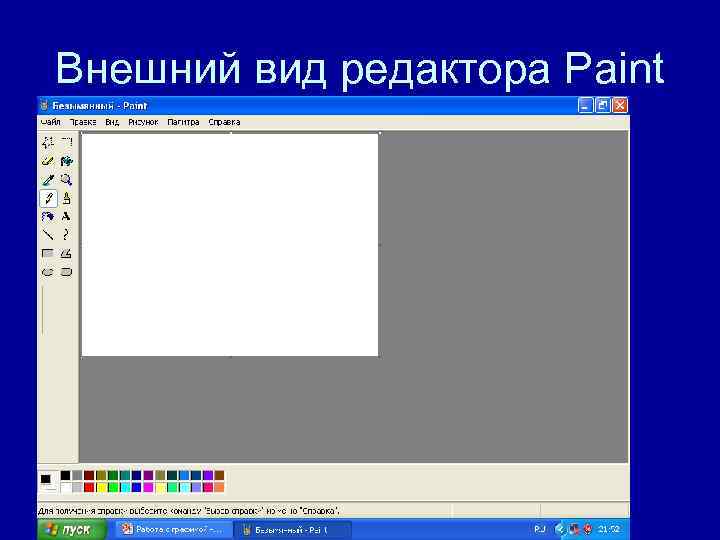This screenshot has height=540, width=720.
Task: Click the foreground/background color indicator box
Action: [48, 482]
